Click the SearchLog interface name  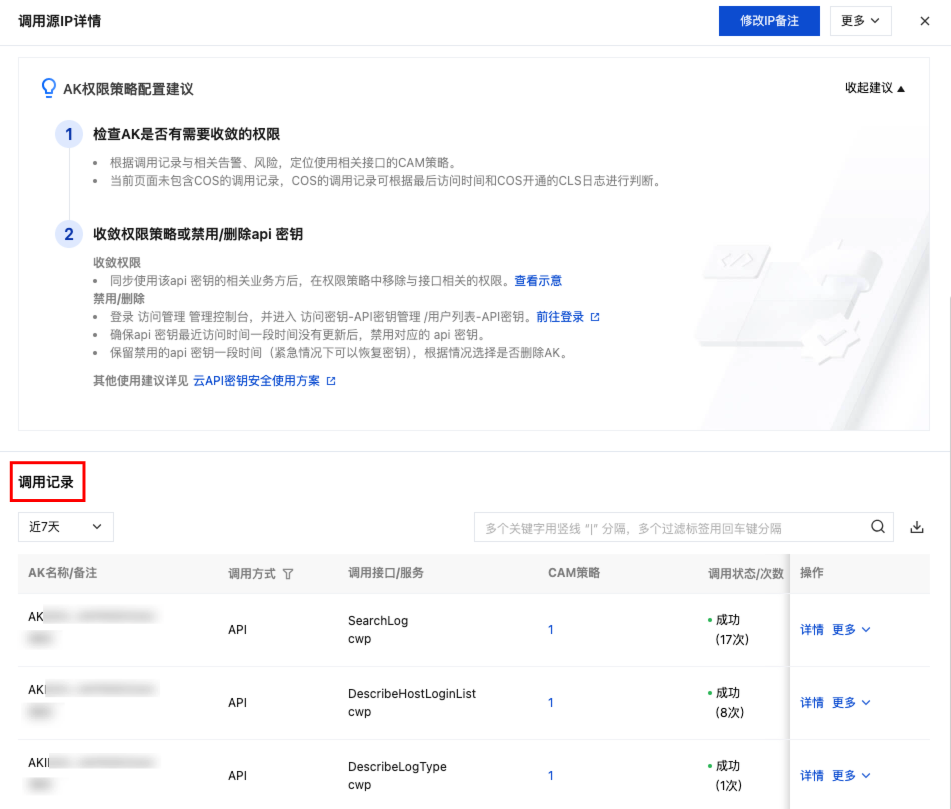click(378, 620)
